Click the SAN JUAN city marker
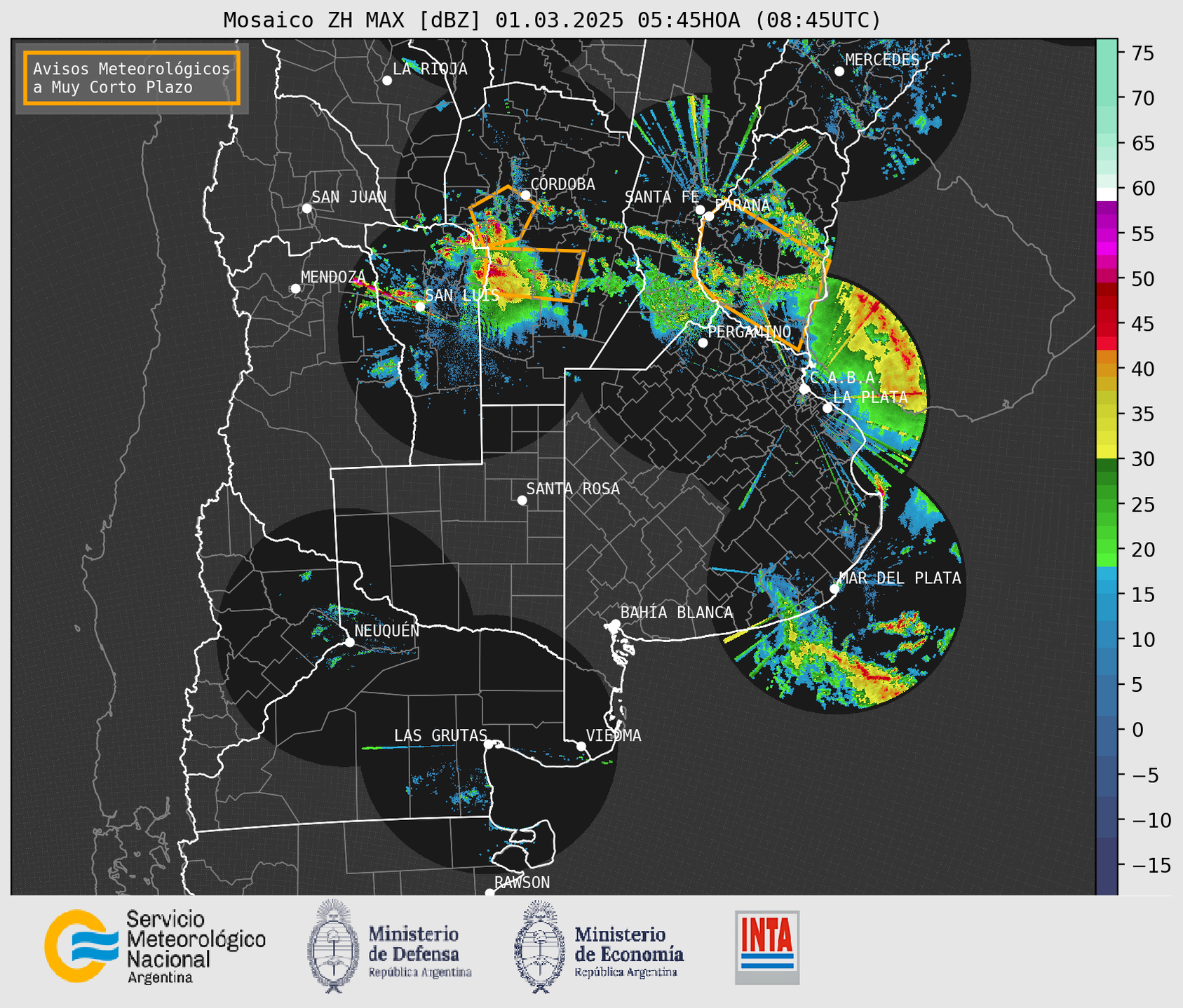The width and height of the screenshot is (1183, 1008). [306, 208]
